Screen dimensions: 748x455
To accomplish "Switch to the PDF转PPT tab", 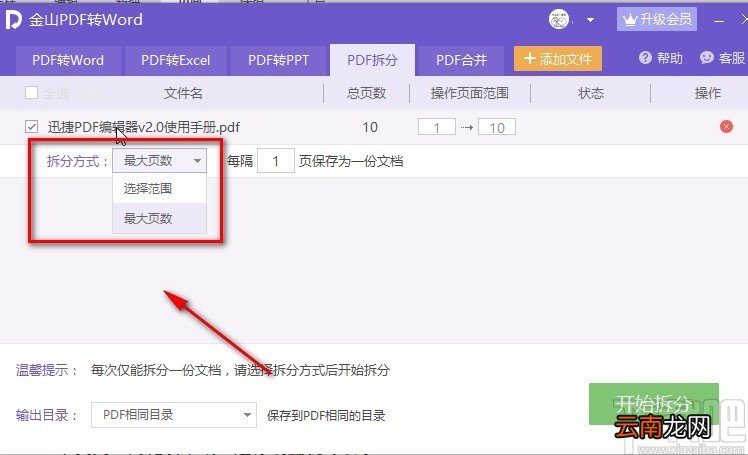I will pyautogui.click(x=279, y=60).
